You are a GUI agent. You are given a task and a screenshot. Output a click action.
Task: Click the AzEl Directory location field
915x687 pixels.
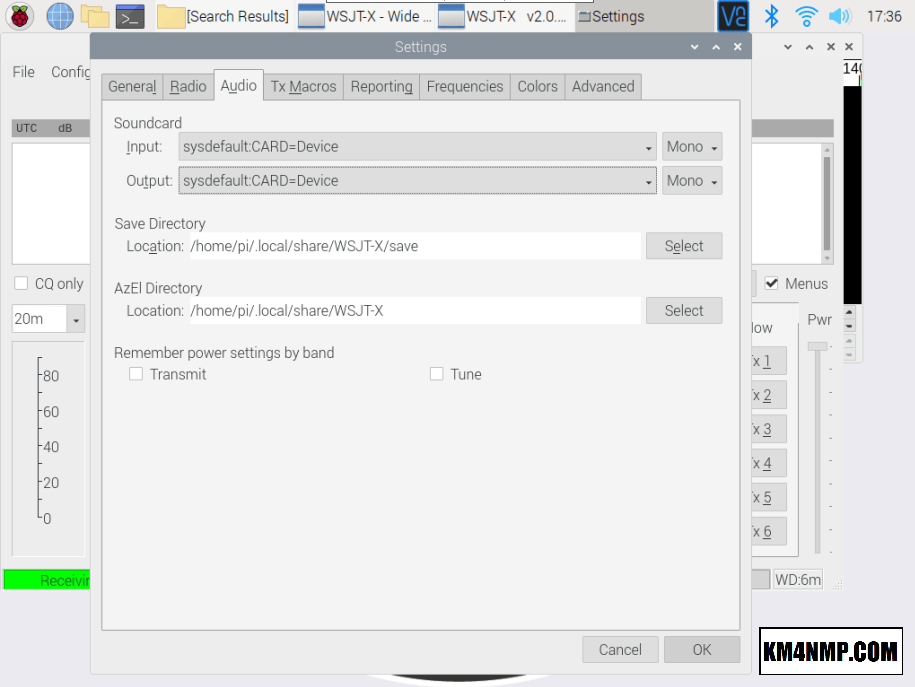pos(414,311)
